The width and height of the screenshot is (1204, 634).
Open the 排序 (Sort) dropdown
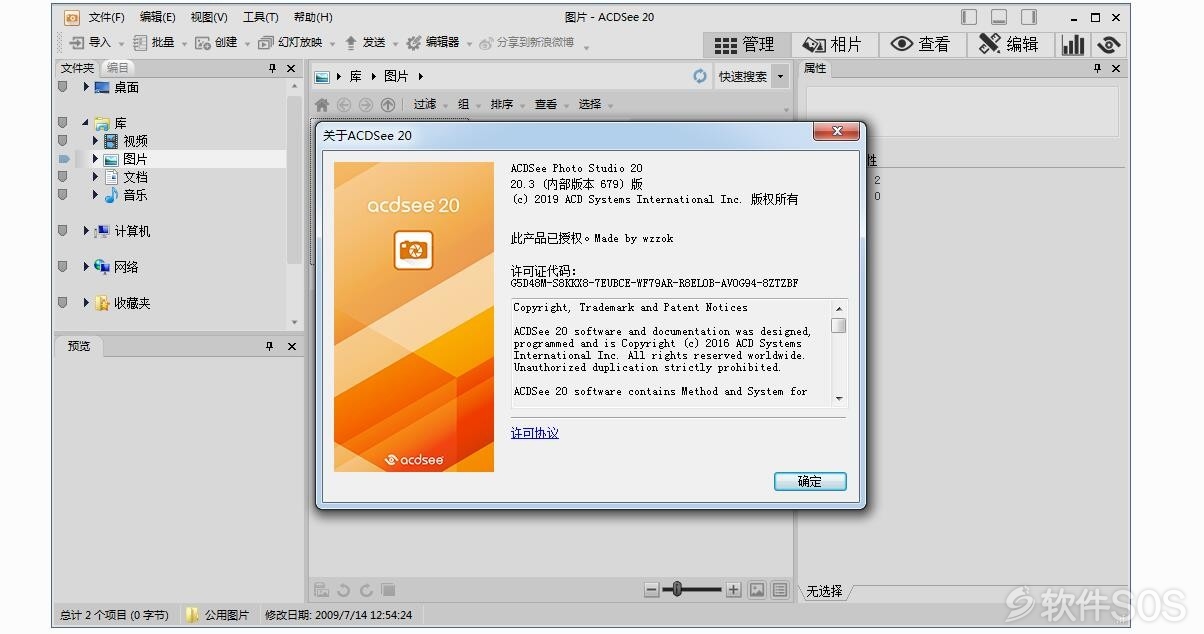[x=506, y=105]
